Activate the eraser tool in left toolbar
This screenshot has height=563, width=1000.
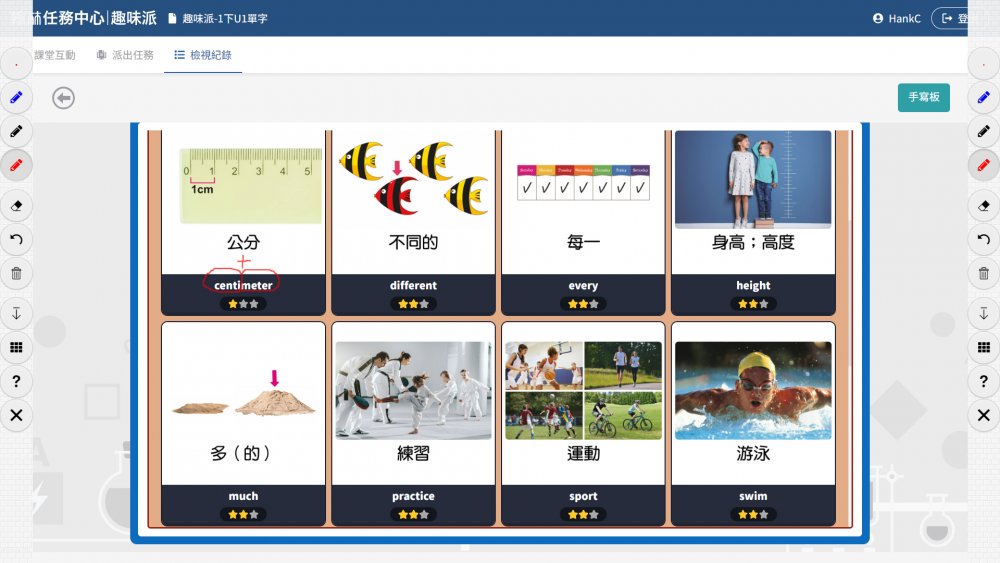tap(16, 206)
